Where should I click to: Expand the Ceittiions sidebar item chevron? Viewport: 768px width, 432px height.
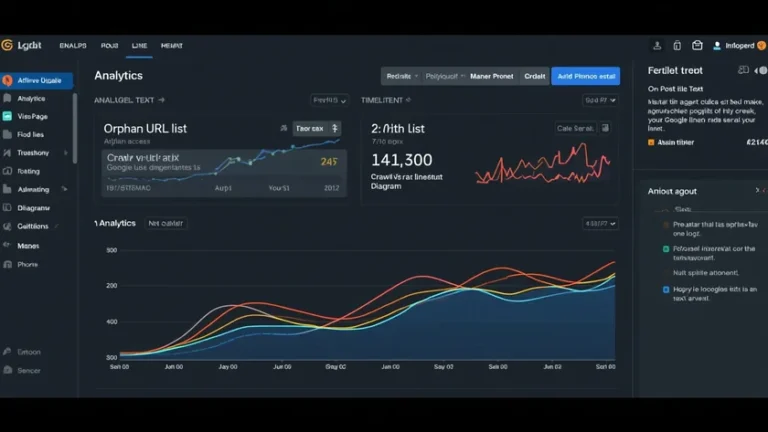pos(57,226)
